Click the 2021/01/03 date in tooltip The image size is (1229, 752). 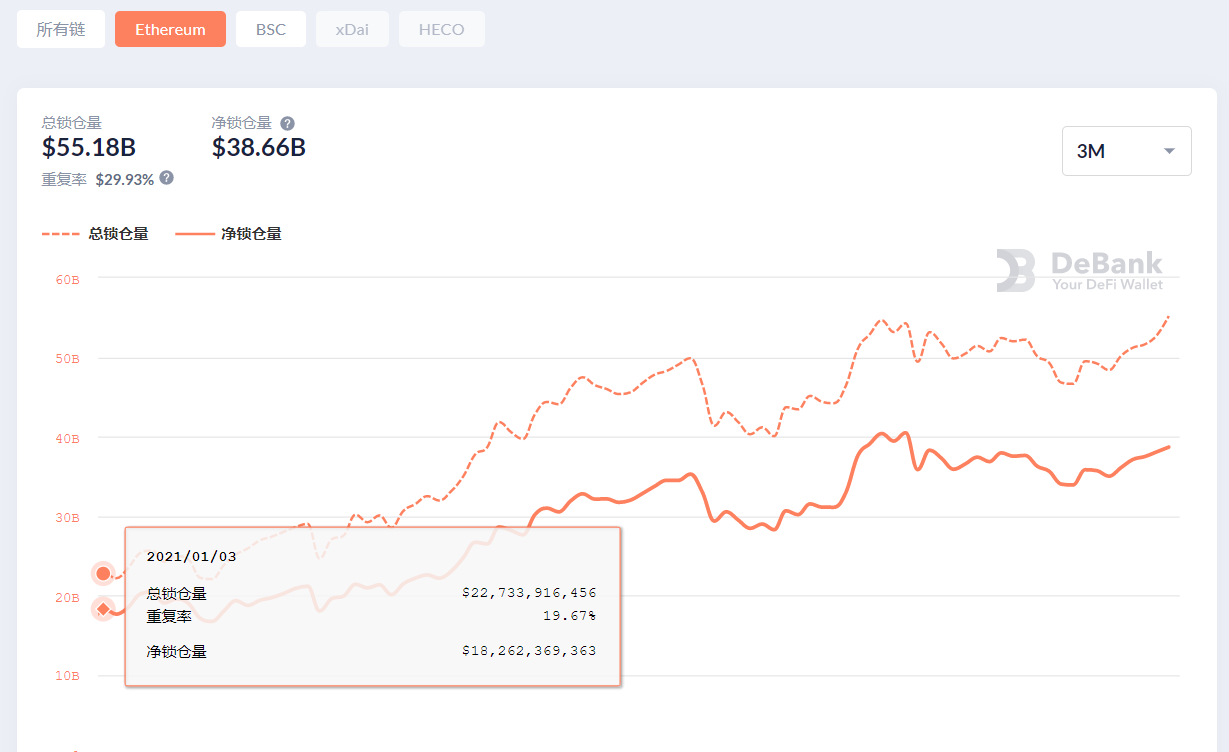pyautogui.click(x=191, y=556)
